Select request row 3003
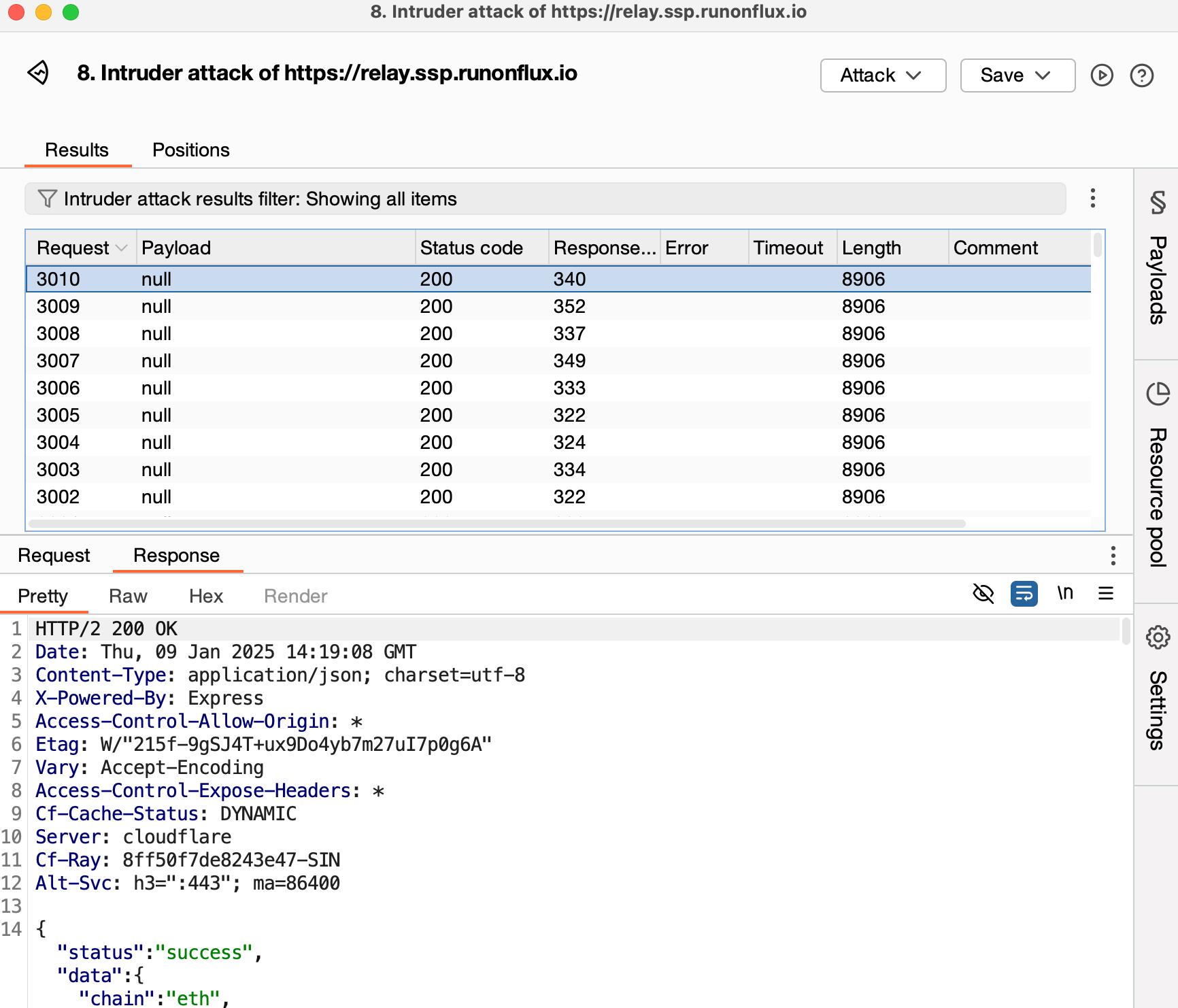The height and width of the screenshot is (1008, 1178). [558, 469]
